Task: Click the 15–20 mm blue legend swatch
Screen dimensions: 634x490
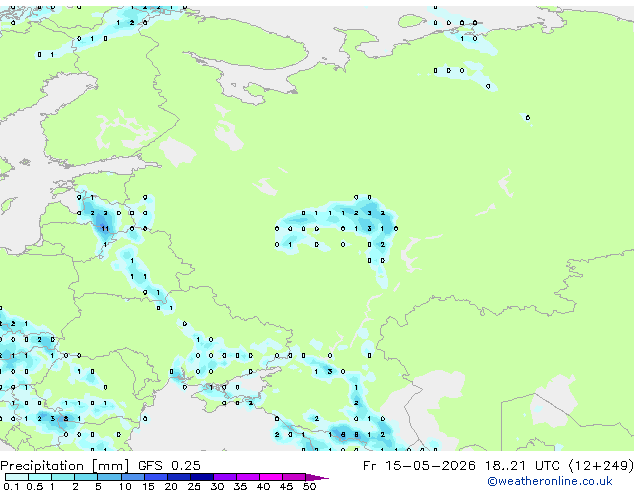Action: coord(156,477)
